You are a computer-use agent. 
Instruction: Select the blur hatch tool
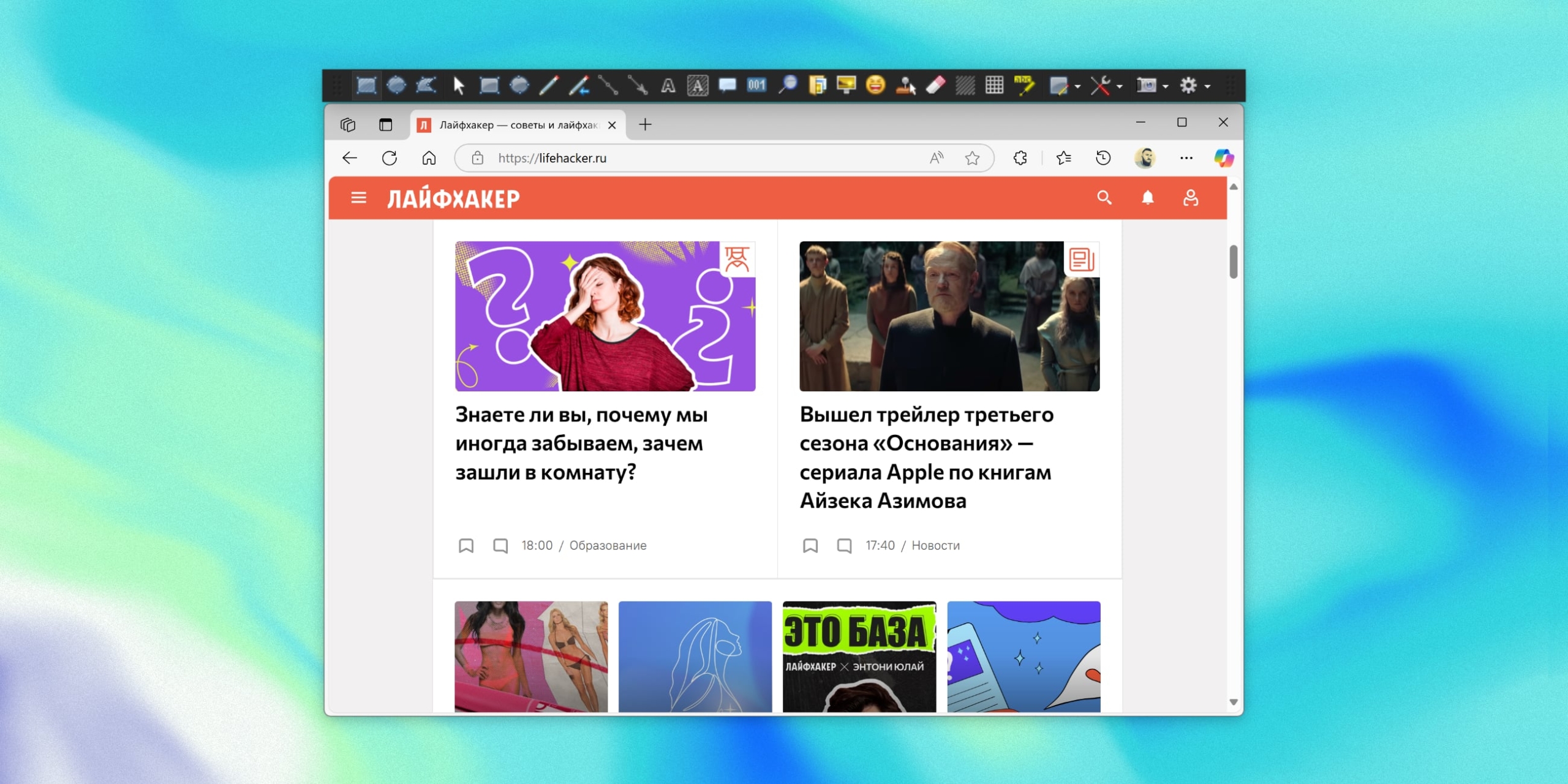pos(965,85)
